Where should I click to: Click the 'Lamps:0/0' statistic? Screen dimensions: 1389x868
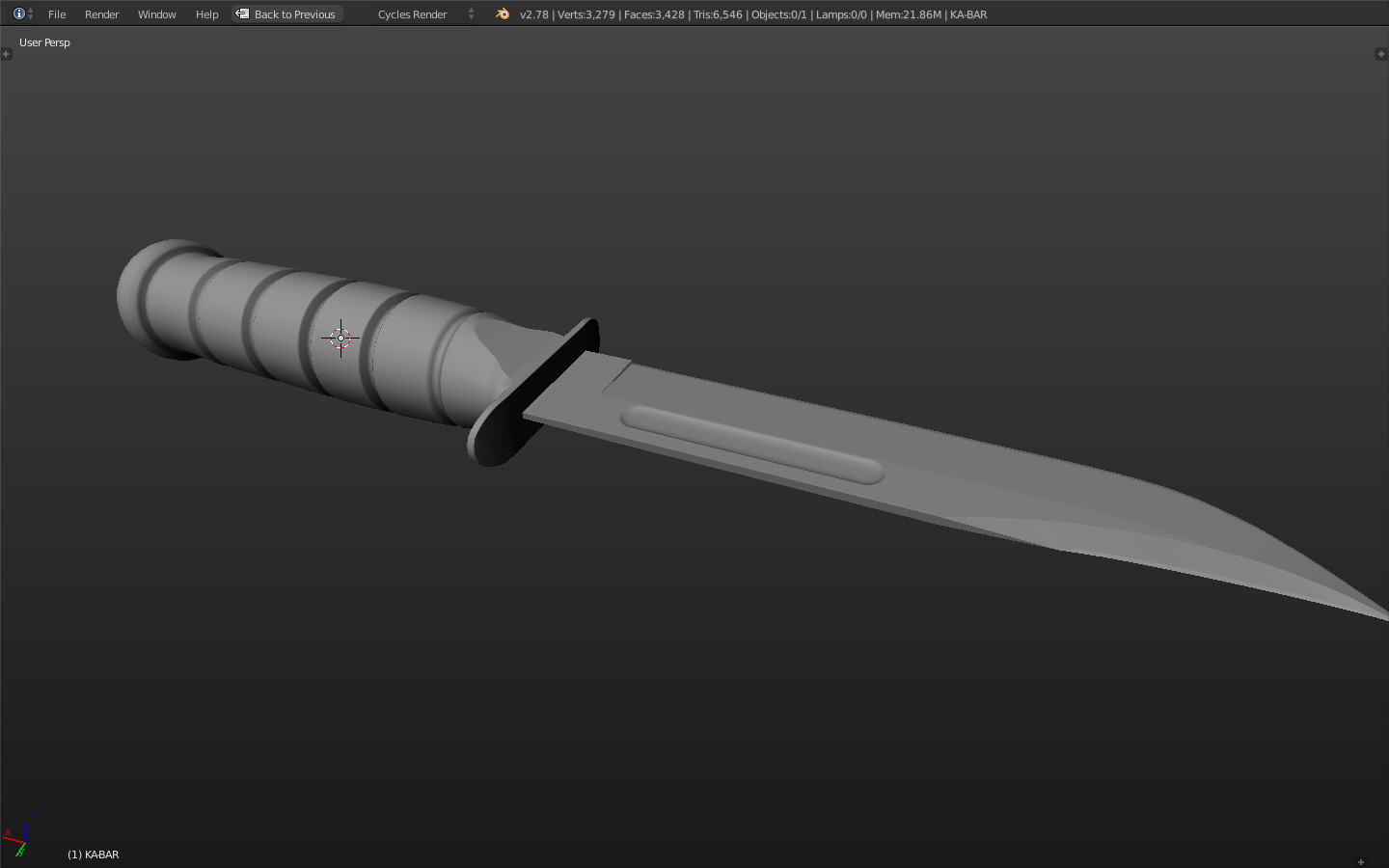[841, 14]
